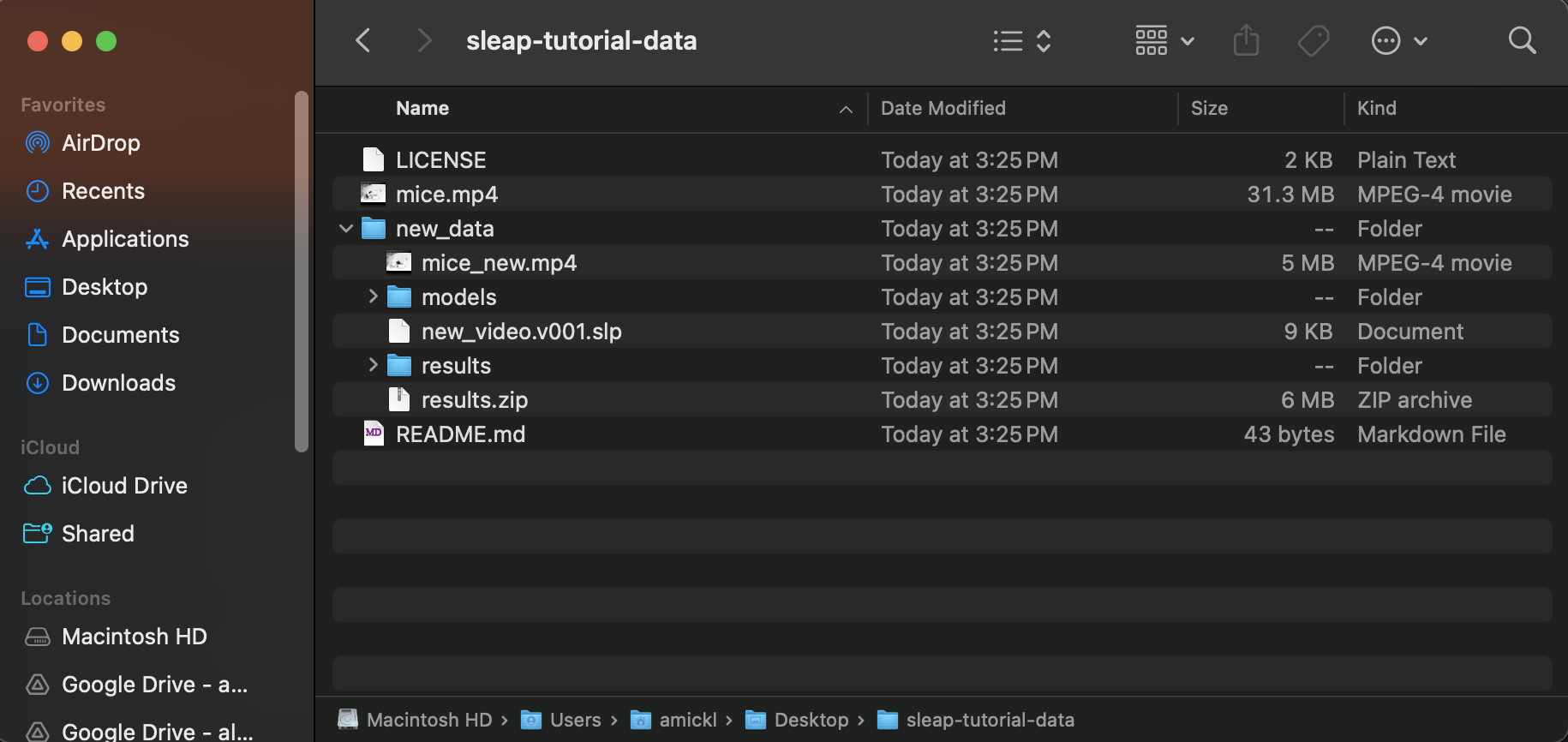Open the More actions ellipsis menu
This screenshot has width=1568, height=742.
coord(1399,40)
